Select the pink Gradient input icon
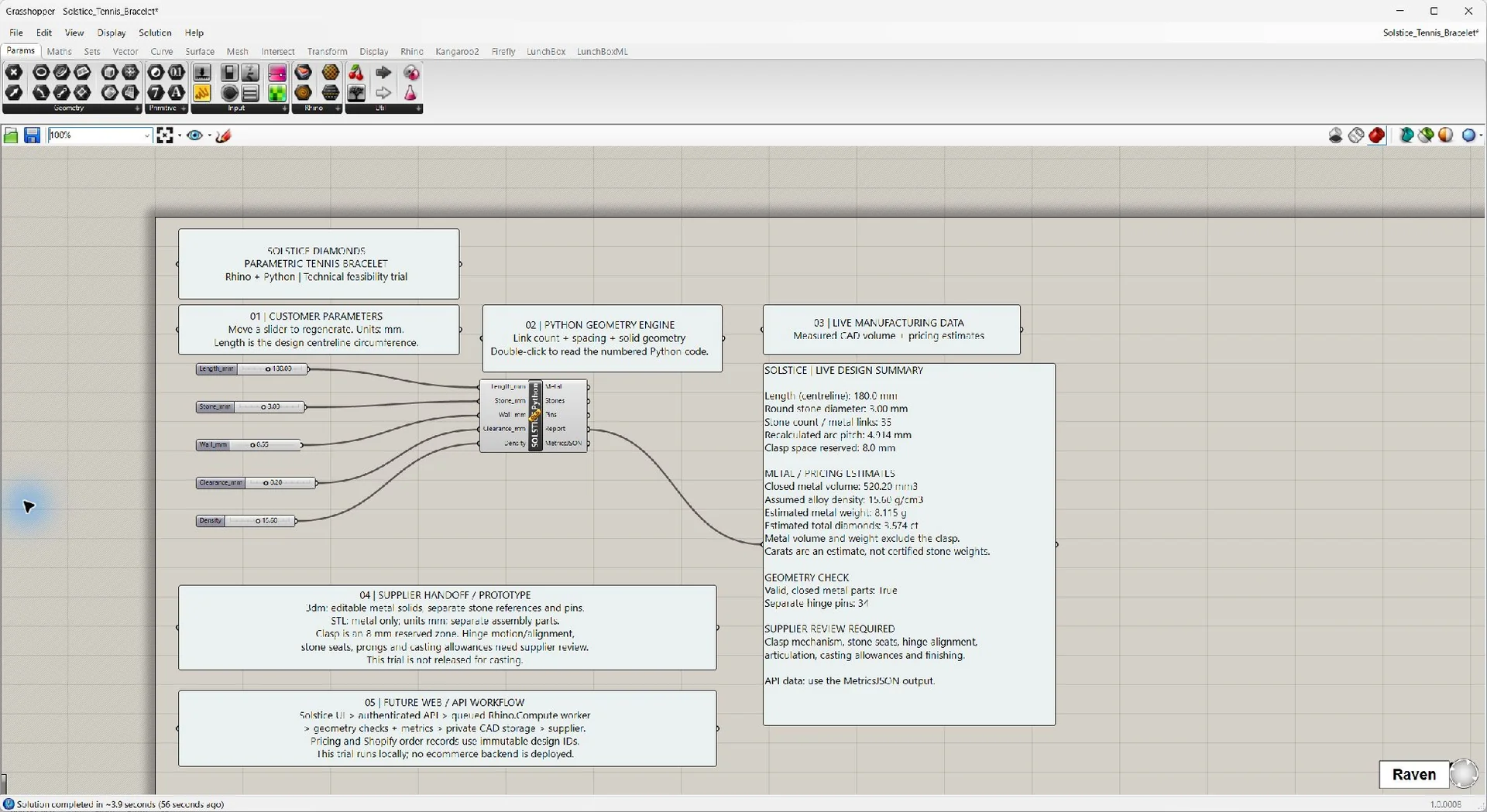Viewport: 1487px width, 812px height. tap(277, 72)
